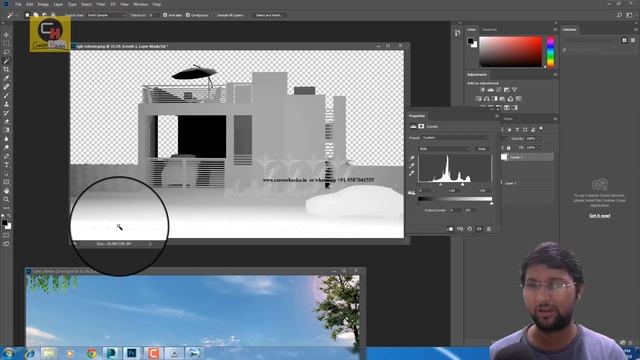Change screen mode icon at toolbar bottom

pos(6,244)
